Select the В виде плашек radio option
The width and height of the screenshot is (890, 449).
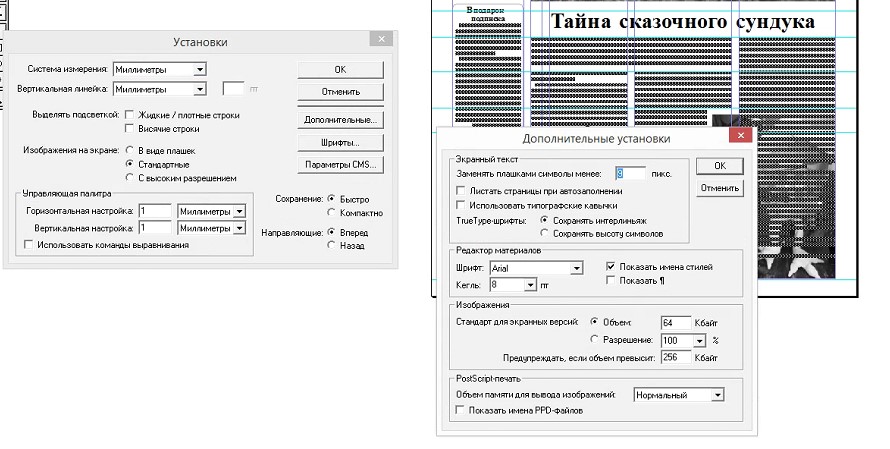(x=129, y=150)
